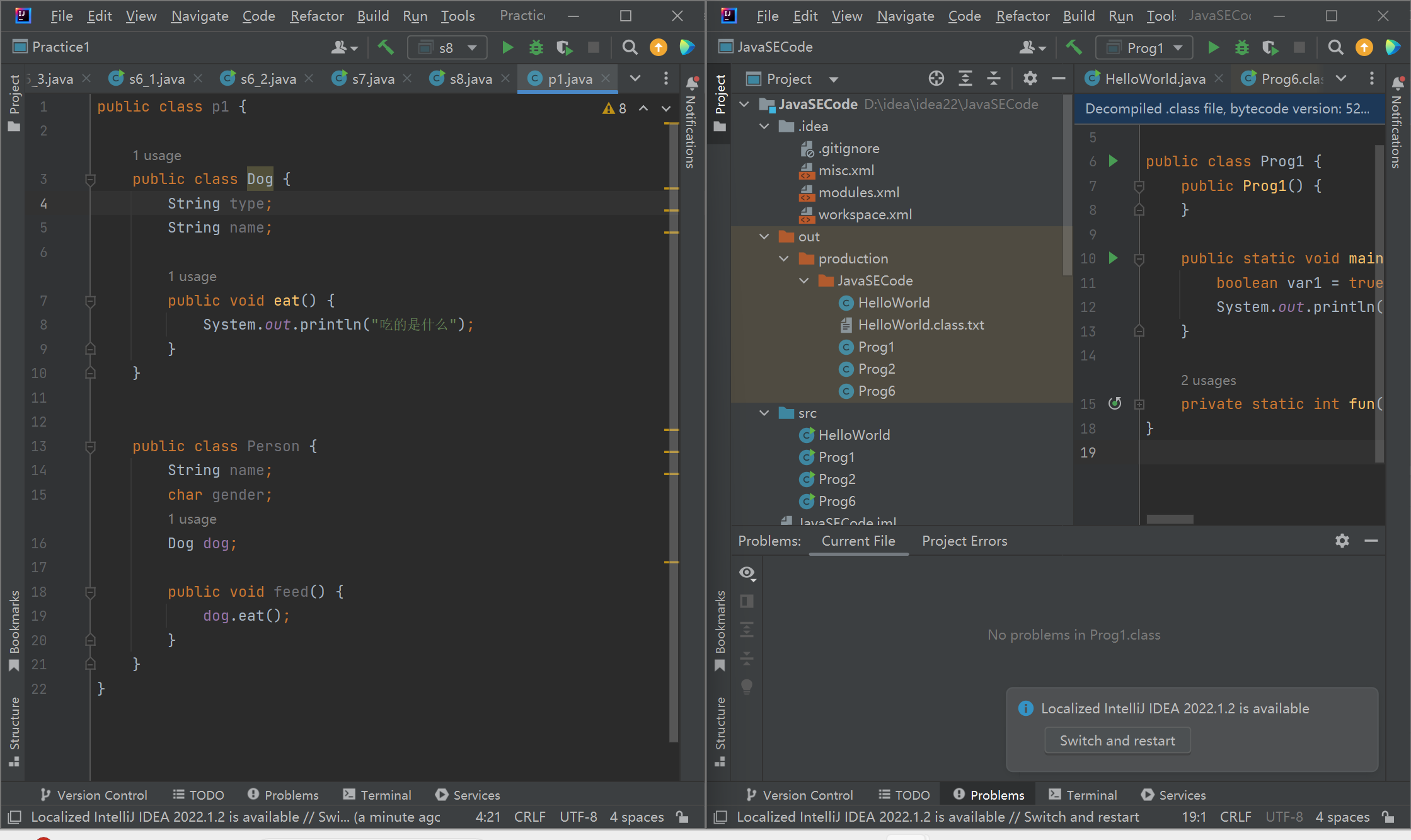Run with Coverage using the shield icon
1411x840 pixels.
[1270, 47]
